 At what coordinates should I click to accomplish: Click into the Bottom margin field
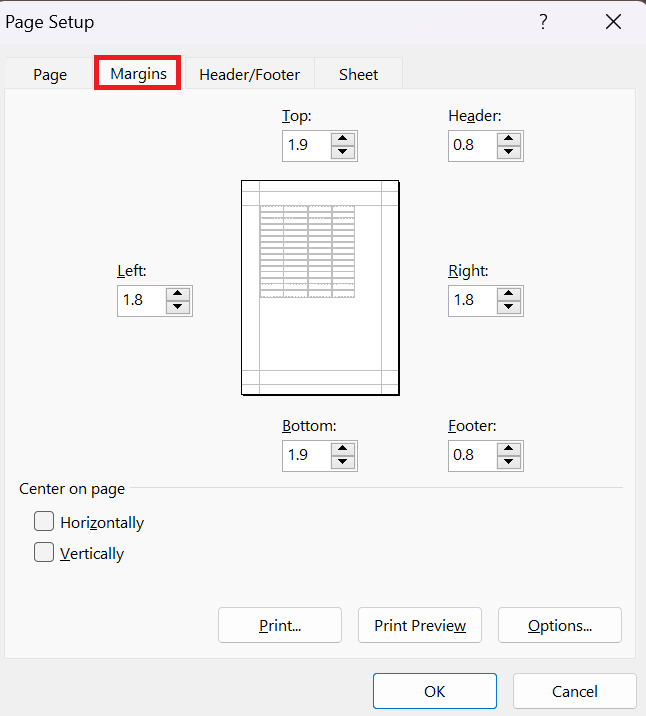click(x=306, y=456)
